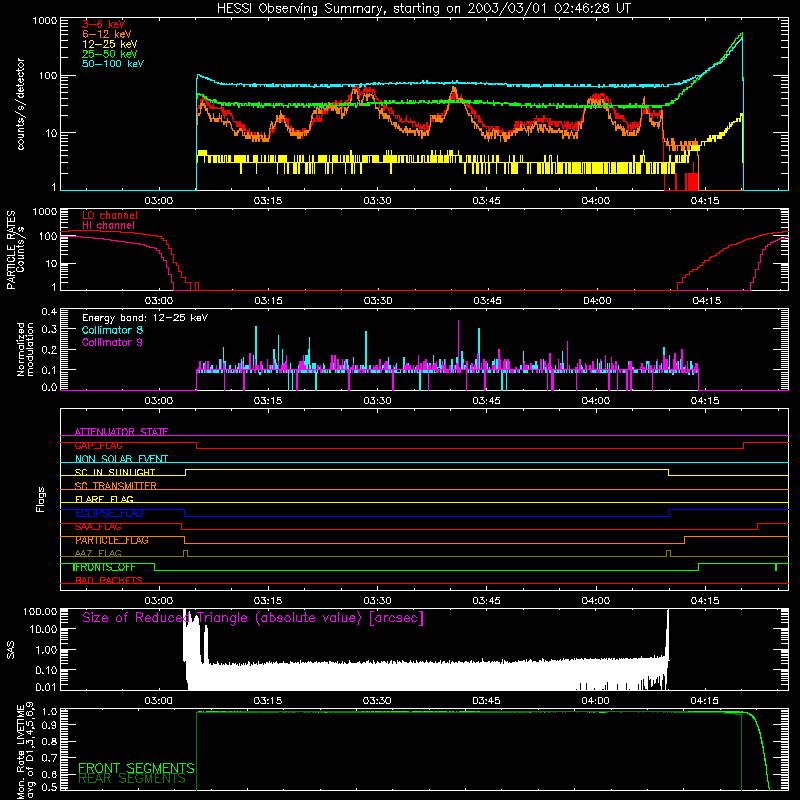
Task: Click 03:00 under the modulation panel
Action: tap(159, 401)
